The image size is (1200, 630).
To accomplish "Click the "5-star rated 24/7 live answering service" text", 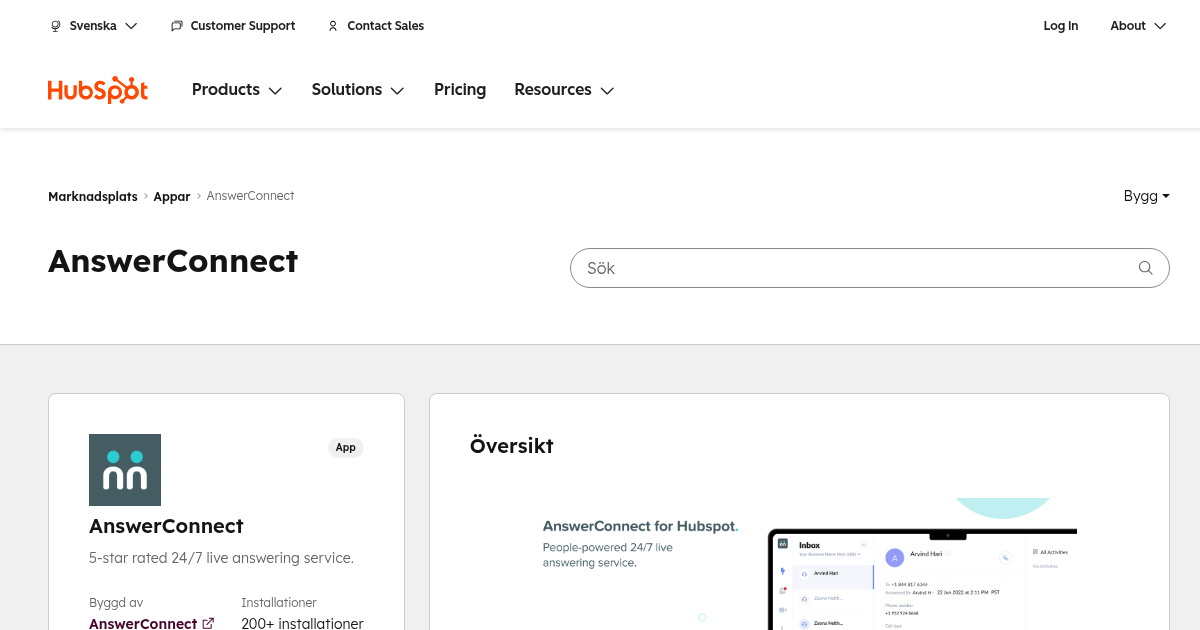I will tap(221, 558).
